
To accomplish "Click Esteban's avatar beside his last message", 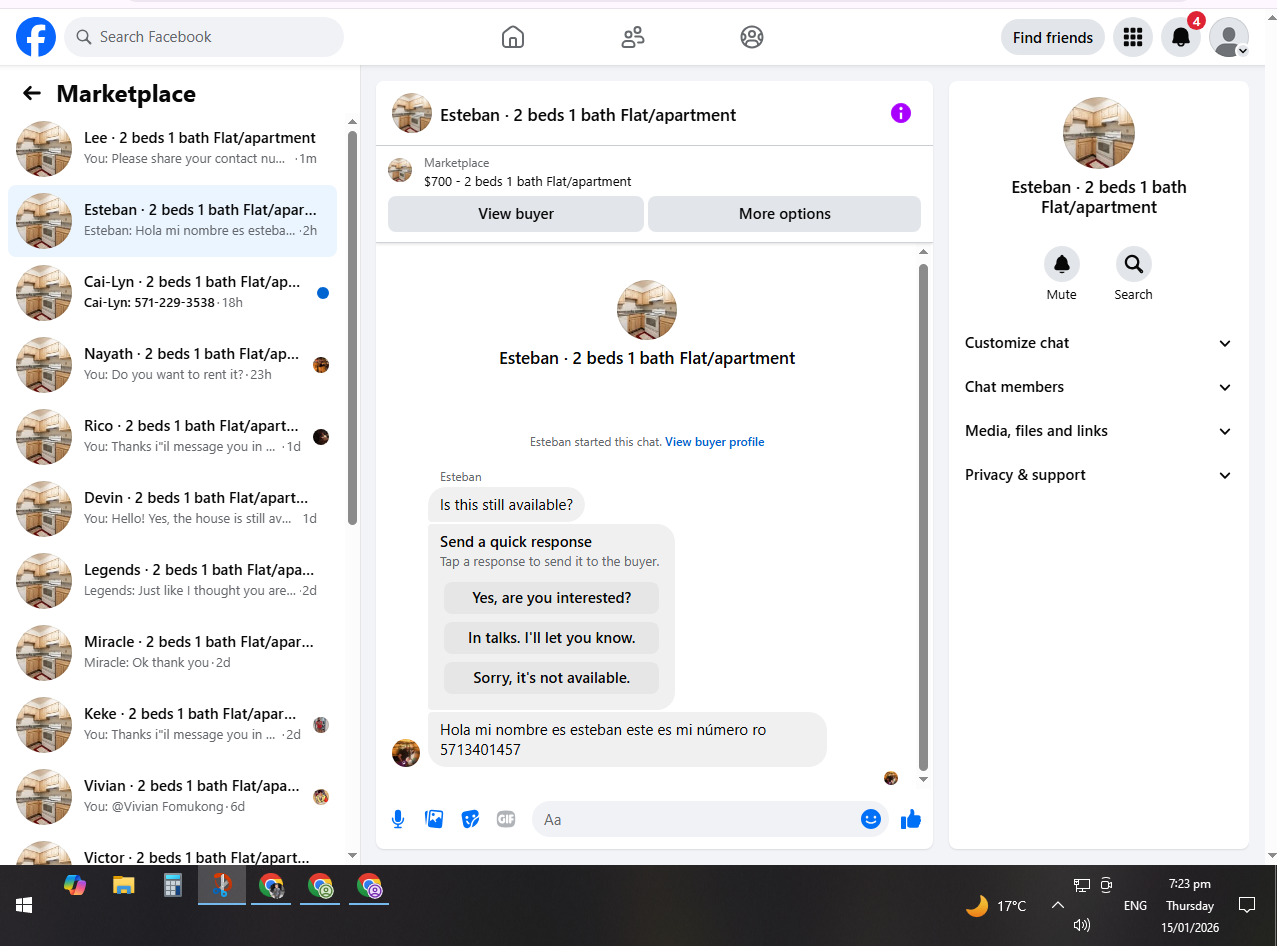I will [406, 753].
